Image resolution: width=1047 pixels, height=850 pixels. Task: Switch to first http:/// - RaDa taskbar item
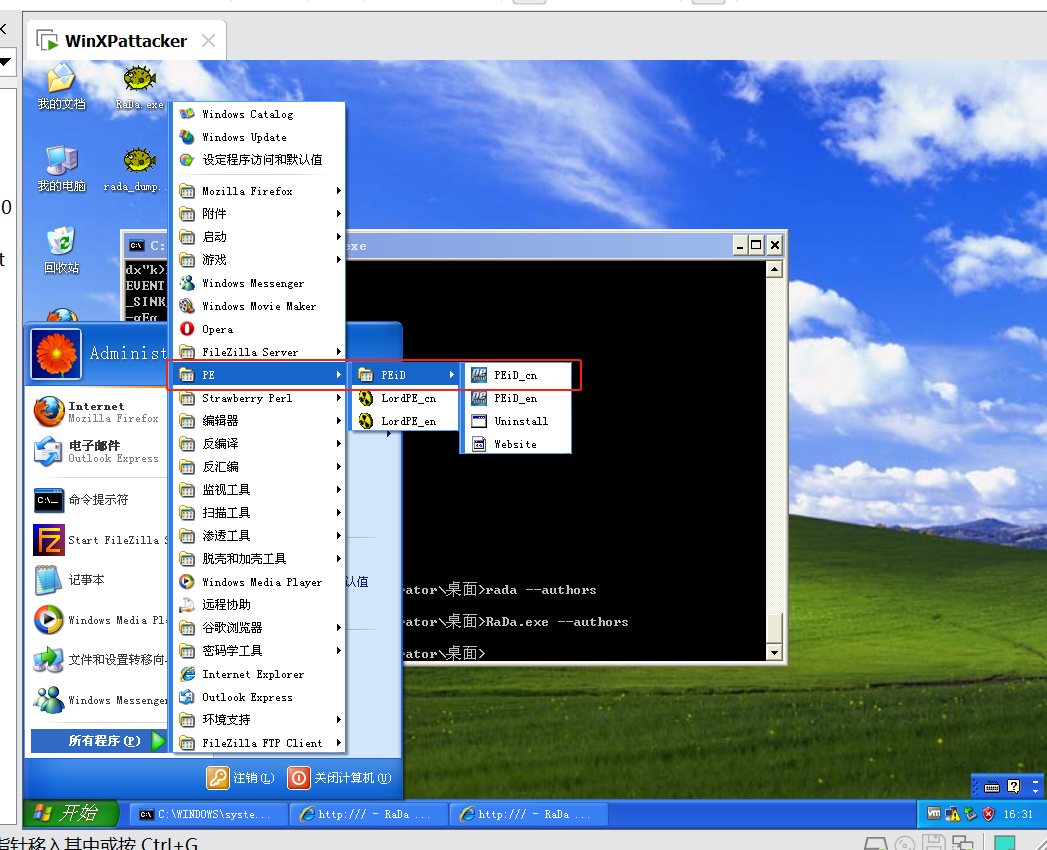(367, 814)
